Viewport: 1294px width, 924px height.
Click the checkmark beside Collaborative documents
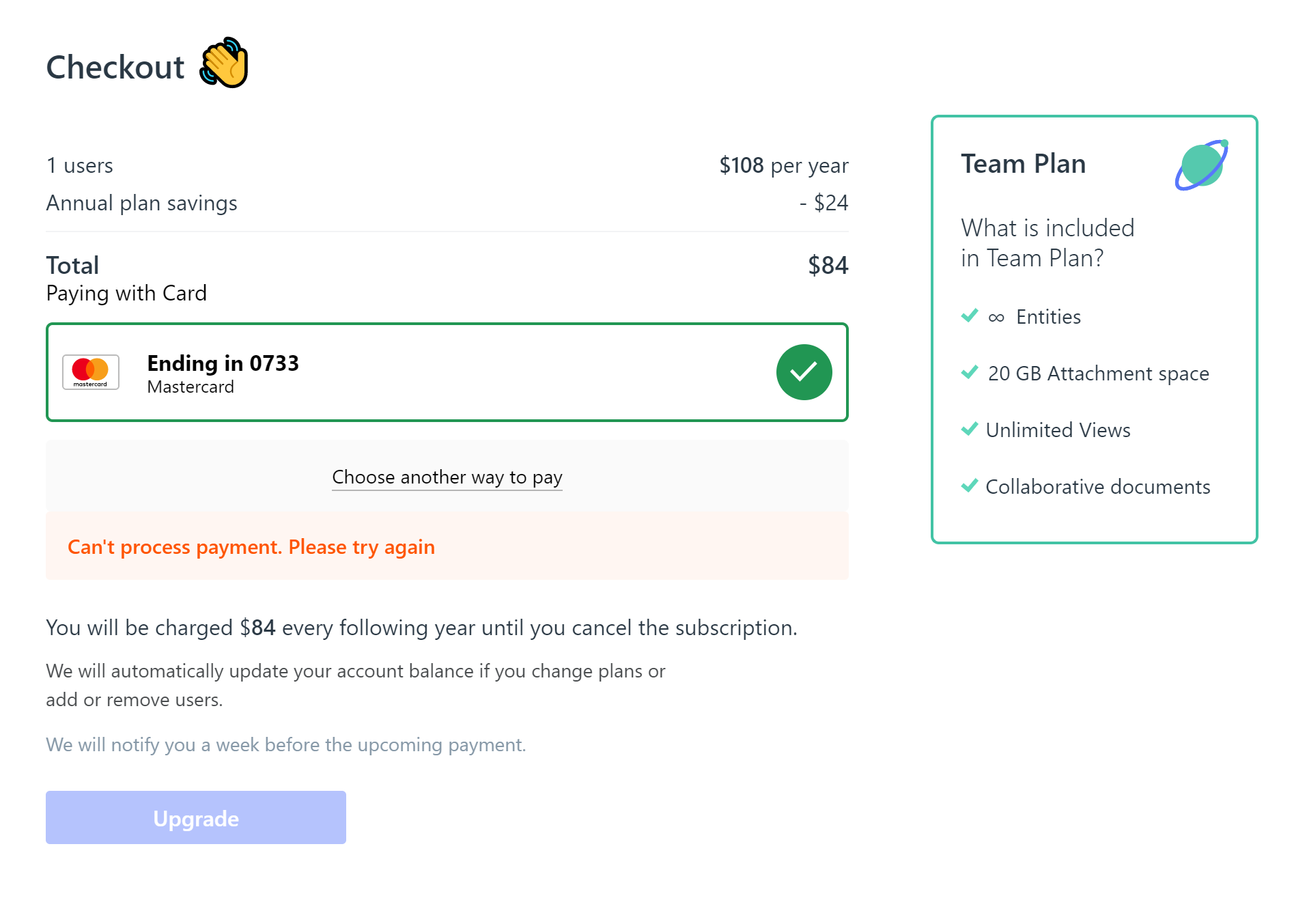pos(970,486)
